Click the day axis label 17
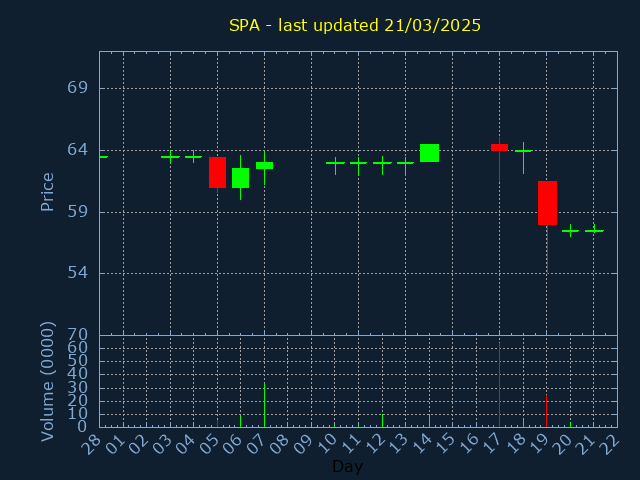Screen dimensions: 640x480 (x=492, y=444)
